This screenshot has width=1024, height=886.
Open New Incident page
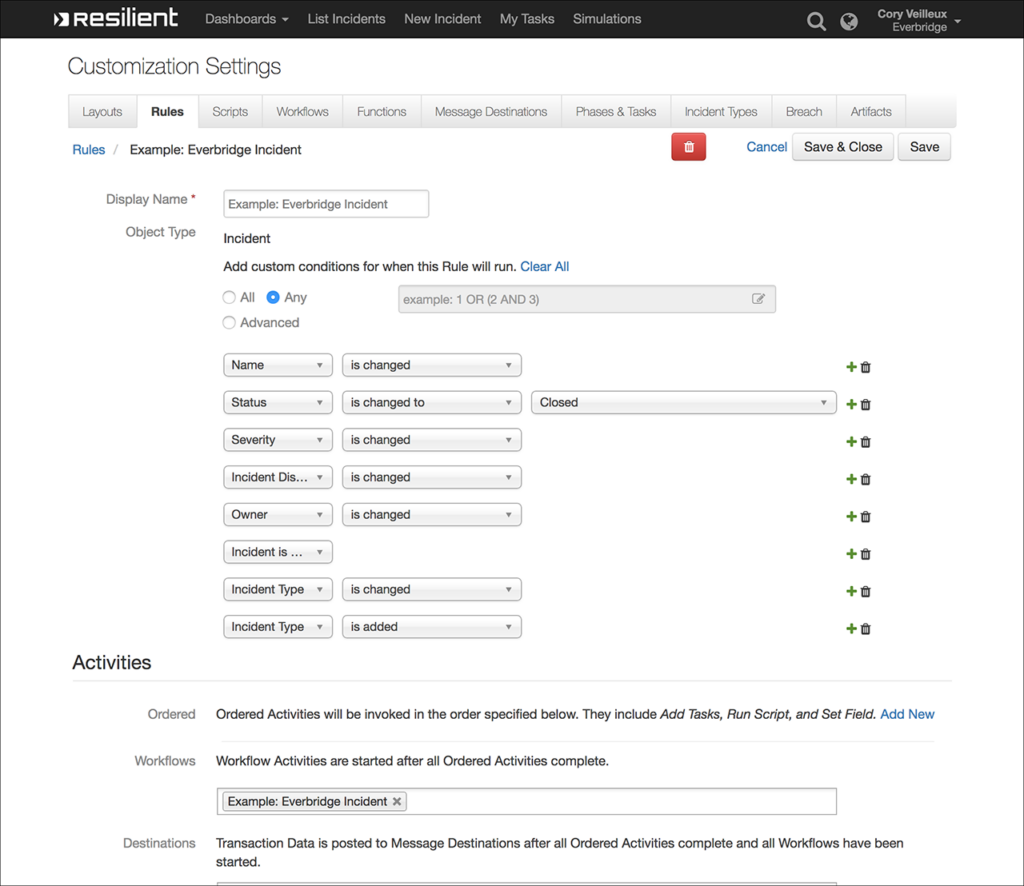[442, 19]
